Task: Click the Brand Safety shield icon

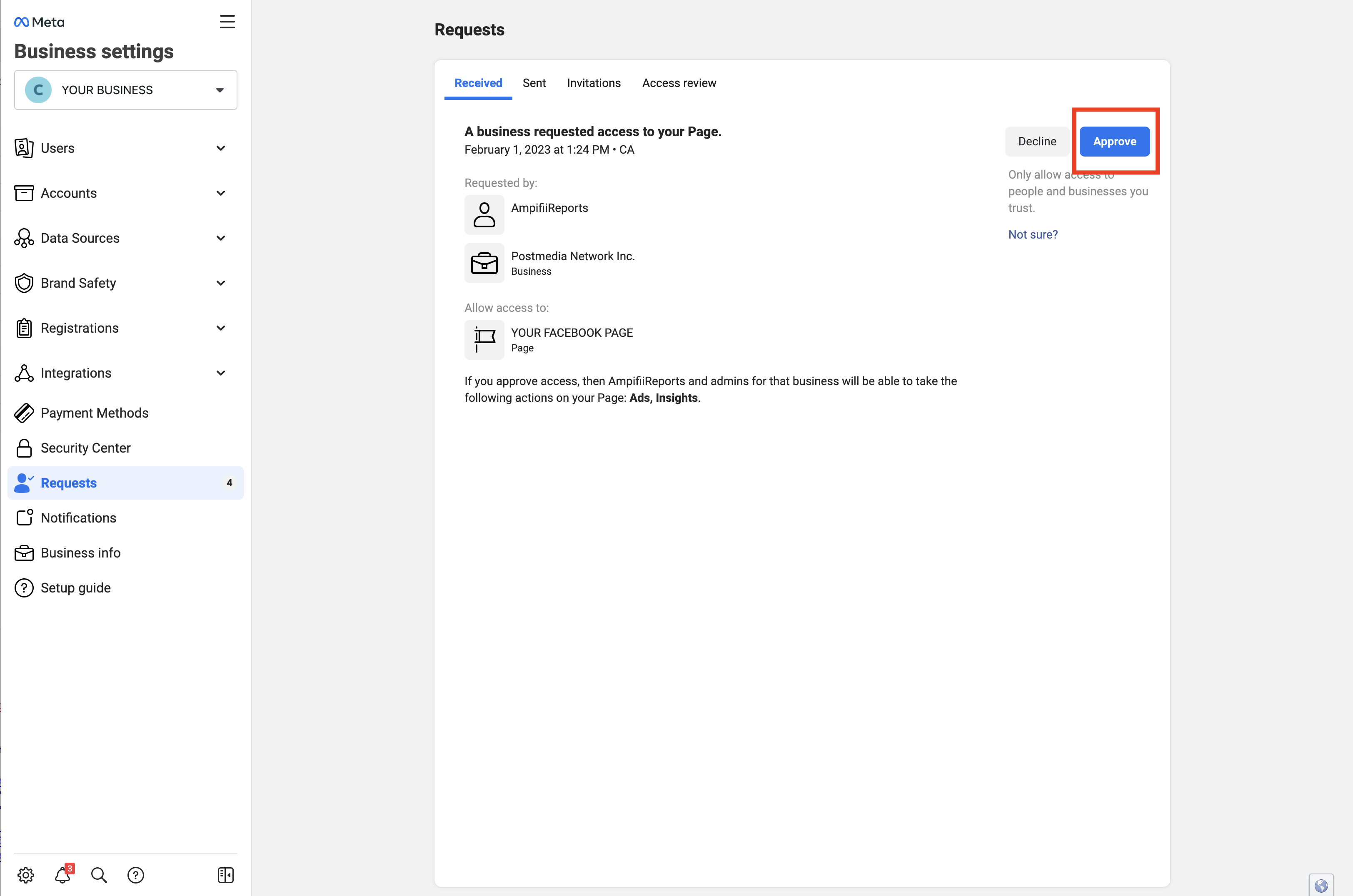Action: (x=24, y=283)
